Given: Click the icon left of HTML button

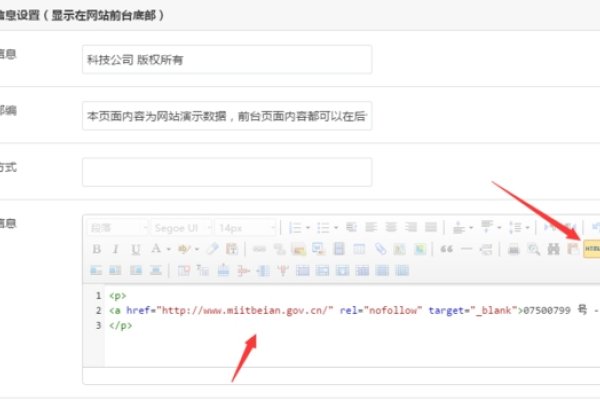Looking at the screenshot, I should [x=573, y=249].
